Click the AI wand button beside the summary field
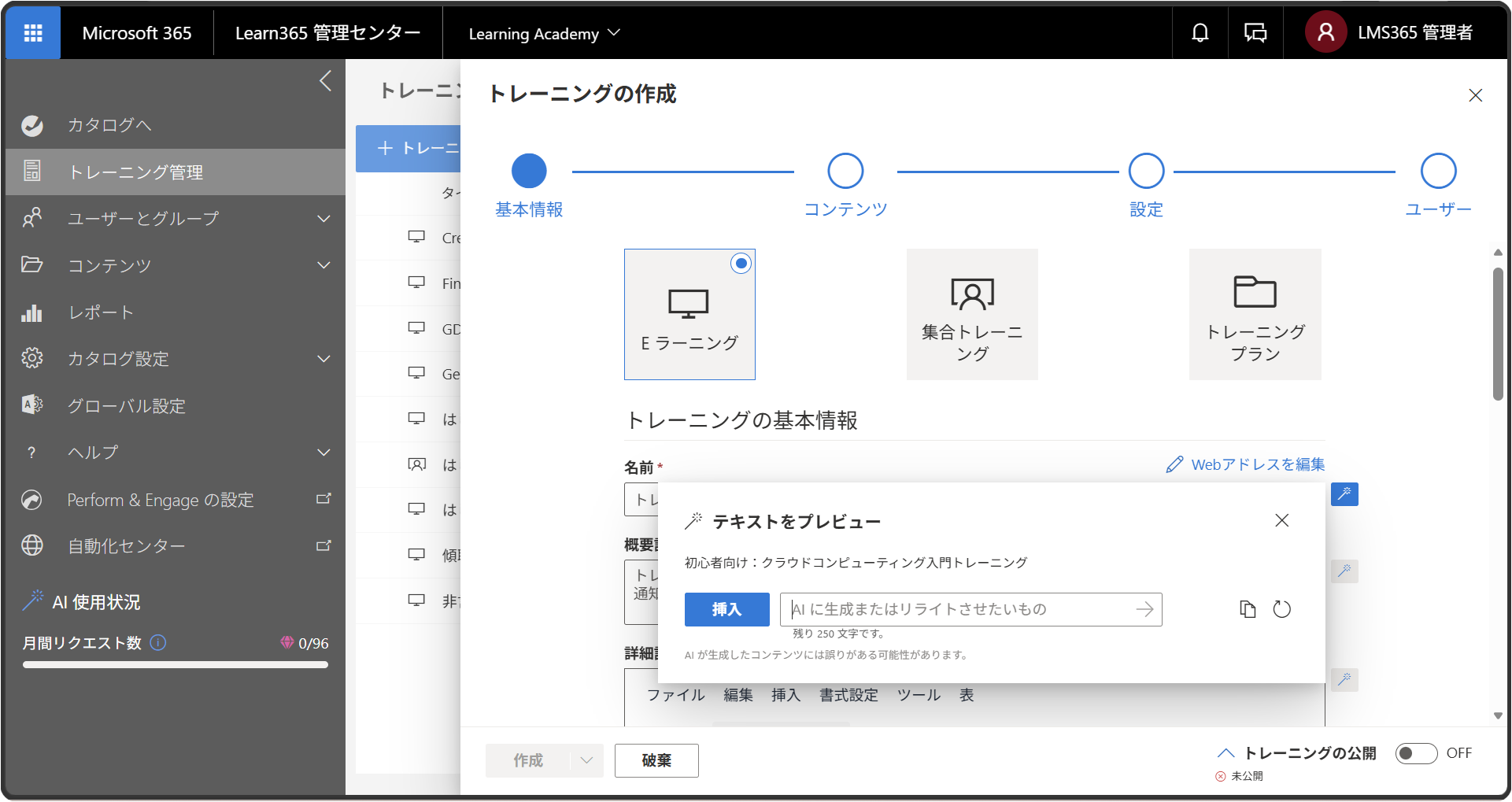Image resolution: width=1512 pixels, height=802 pixels. pyautogui.click(x=1344, y=571)
